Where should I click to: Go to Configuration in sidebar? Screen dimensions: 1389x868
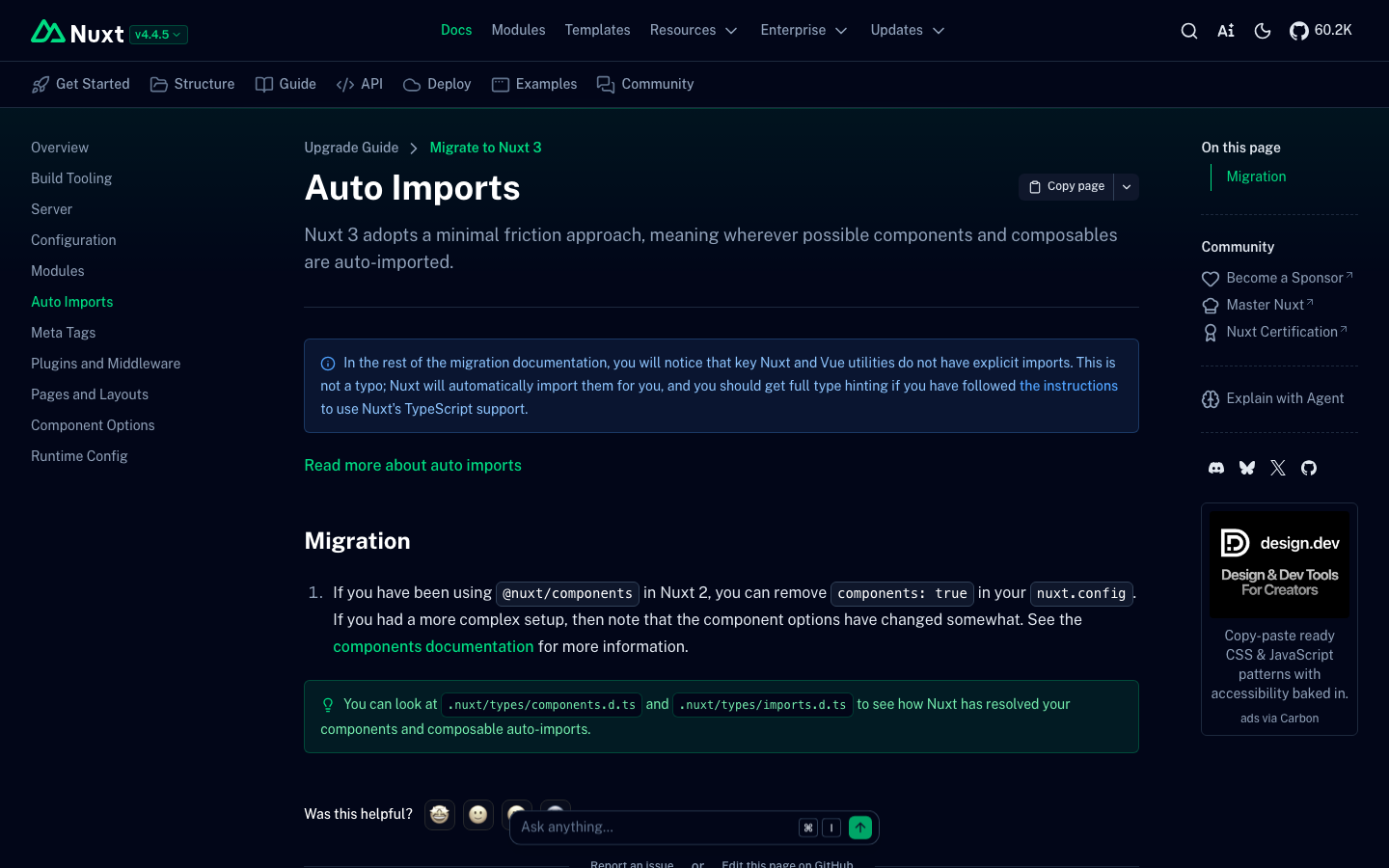73,240
